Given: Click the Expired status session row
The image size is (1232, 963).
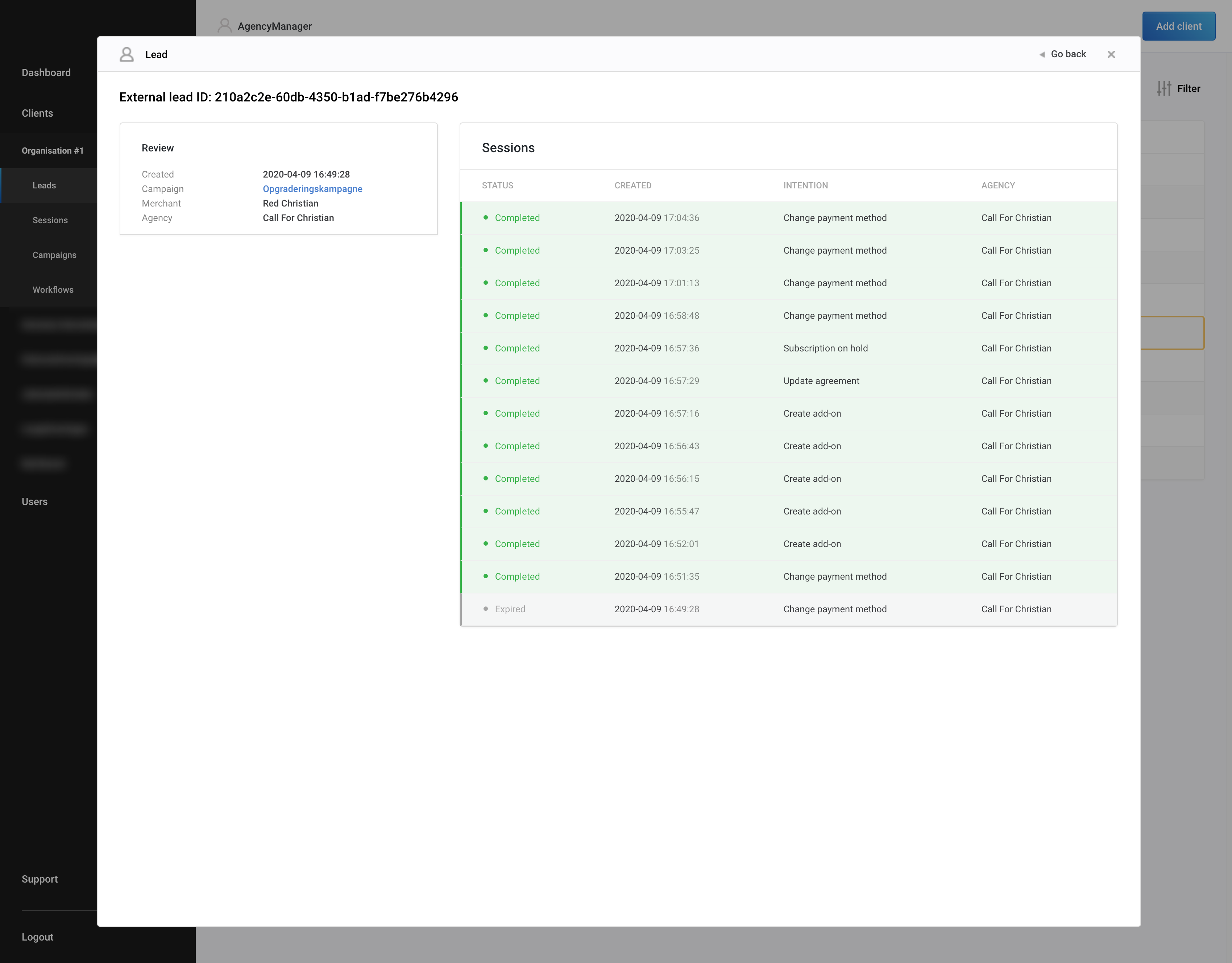Looking at the screenshot, I should [789, 609].
